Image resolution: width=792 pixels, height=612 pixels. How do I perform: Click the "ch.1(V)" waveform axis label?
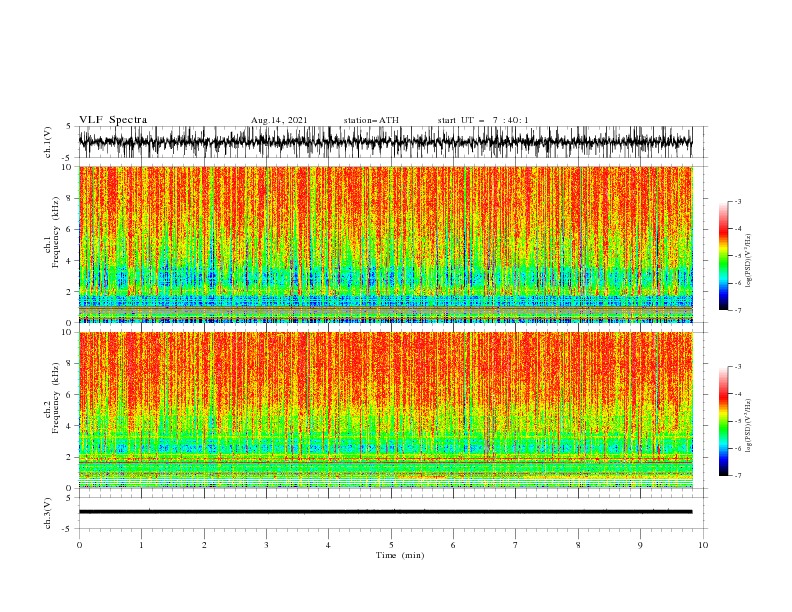48,142
